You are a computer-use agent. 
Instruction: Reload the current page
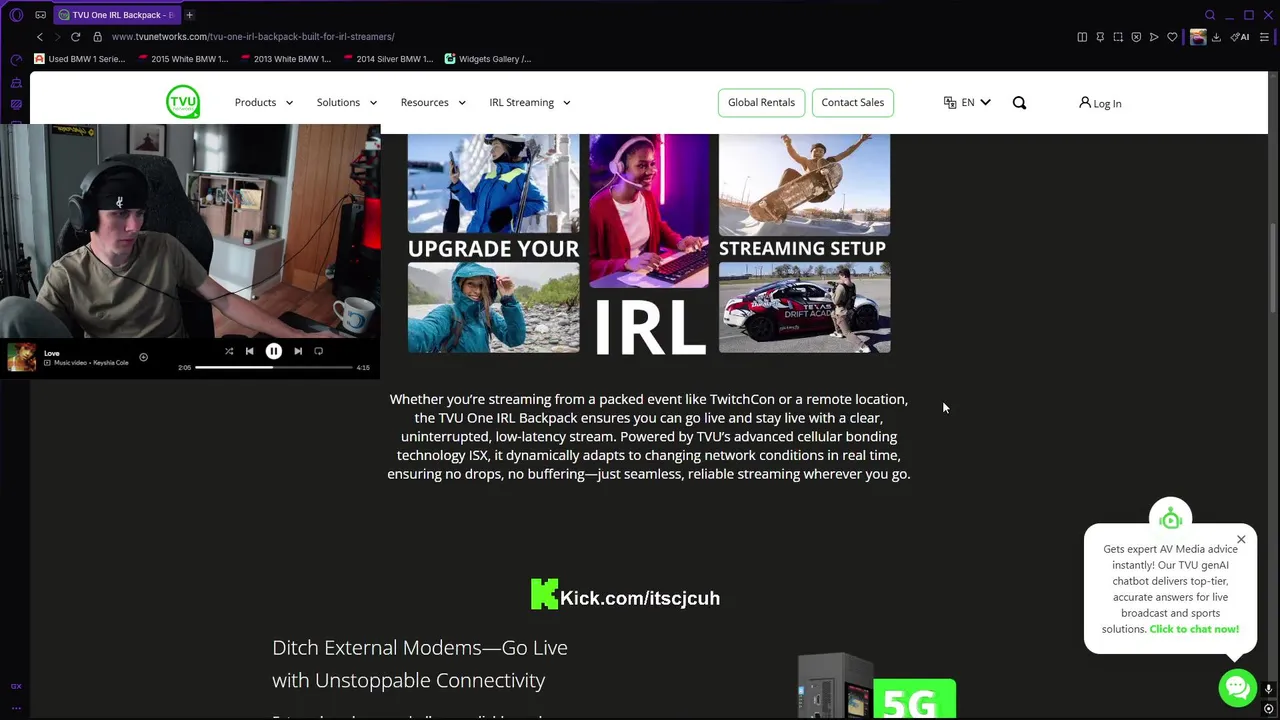point(75,37)
